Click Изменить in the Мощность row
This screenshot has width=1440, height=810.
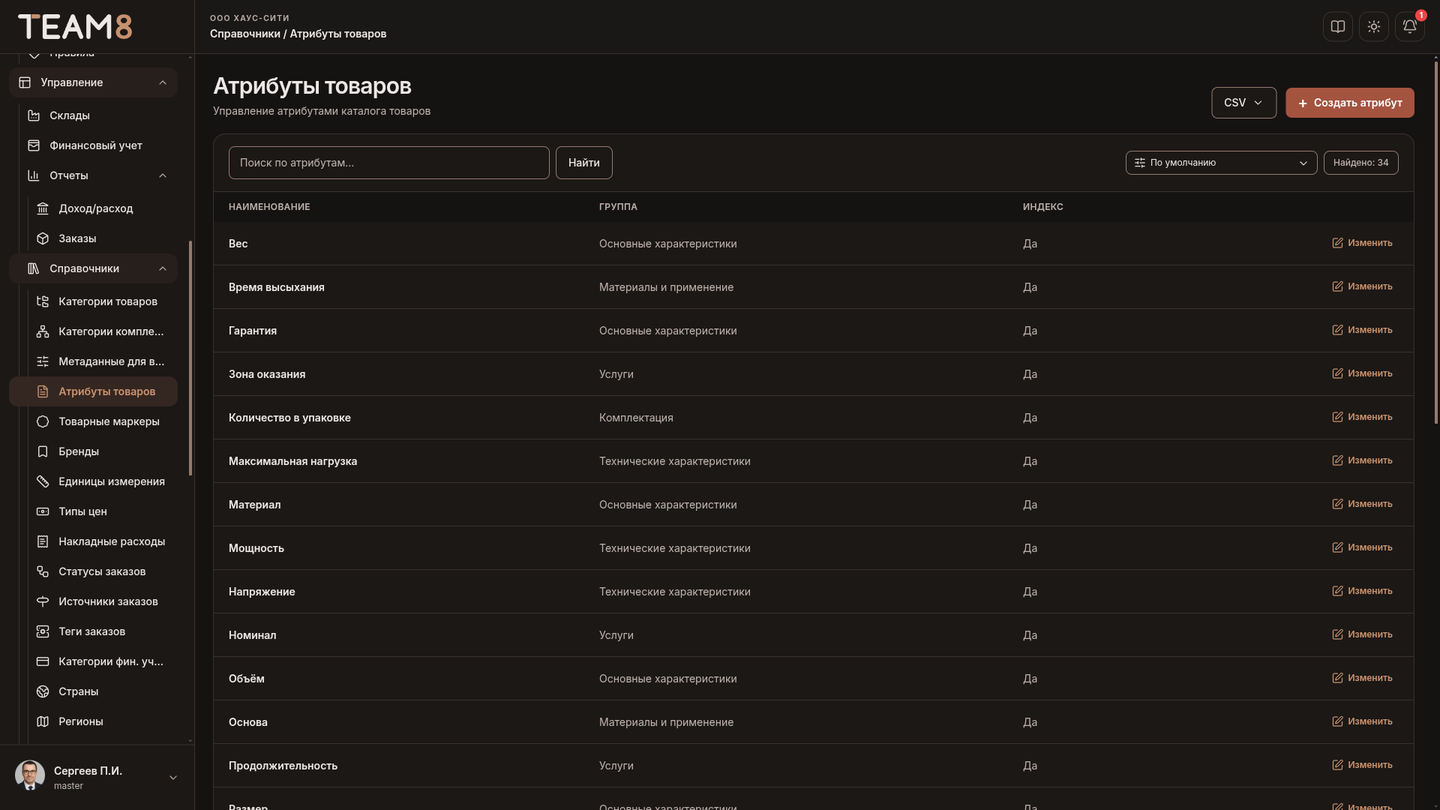[x=1362, y=548]
